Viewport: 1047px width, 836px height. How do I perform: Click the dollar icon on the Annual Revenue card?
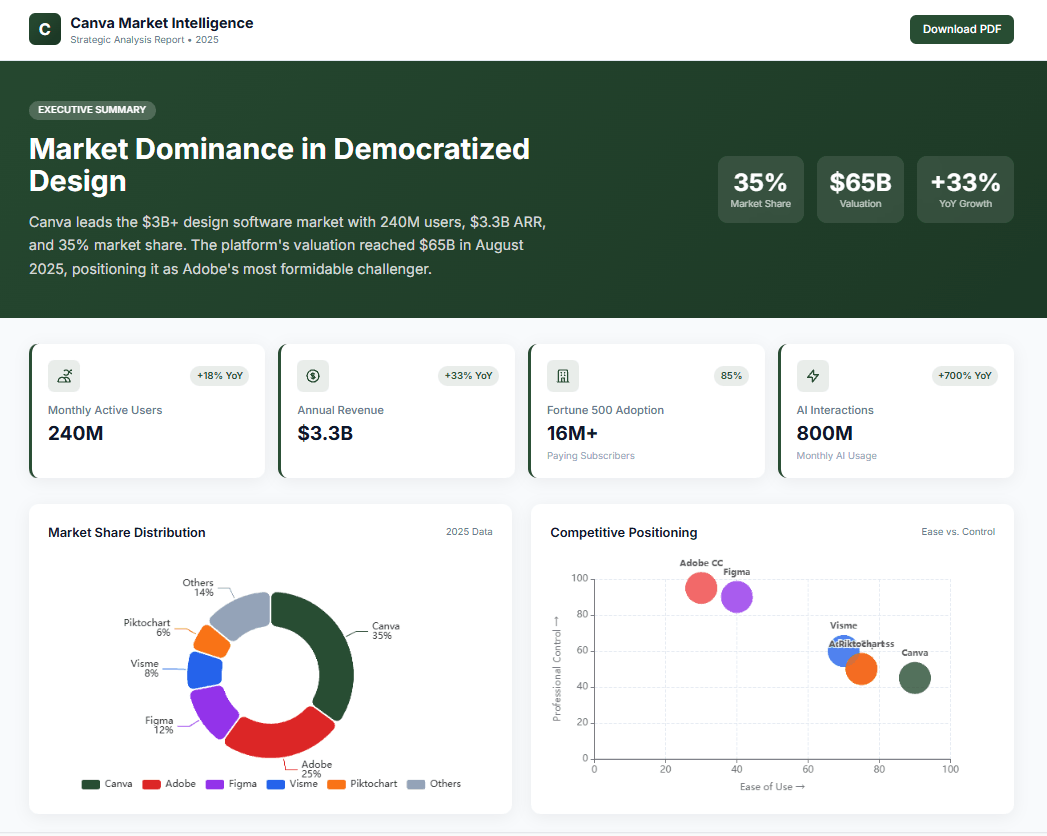(x=312, y=376)
